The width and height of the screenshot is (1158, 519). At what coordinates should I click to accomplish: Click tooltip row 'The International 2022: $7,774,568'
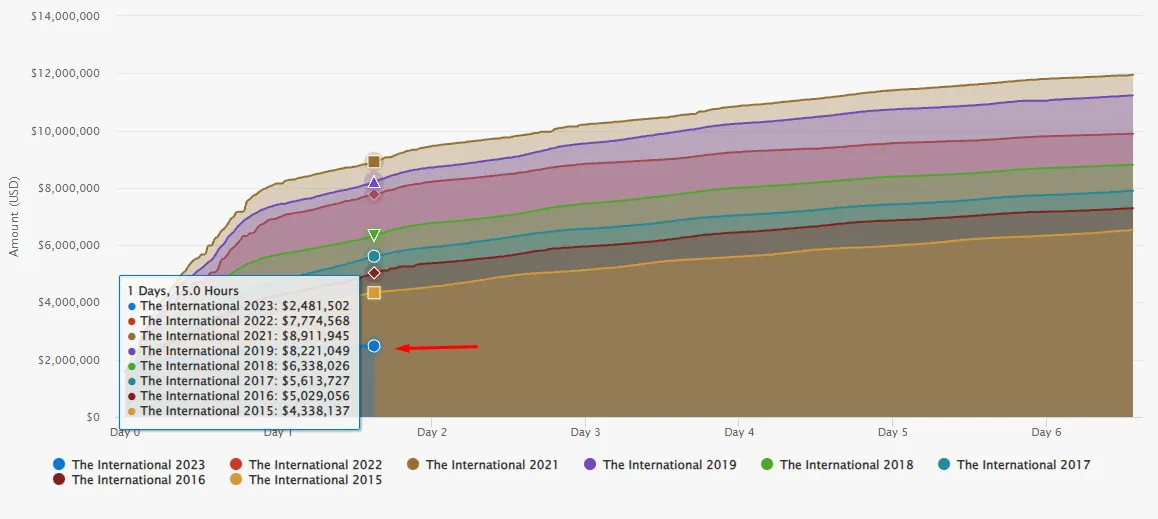coord(239,320)
